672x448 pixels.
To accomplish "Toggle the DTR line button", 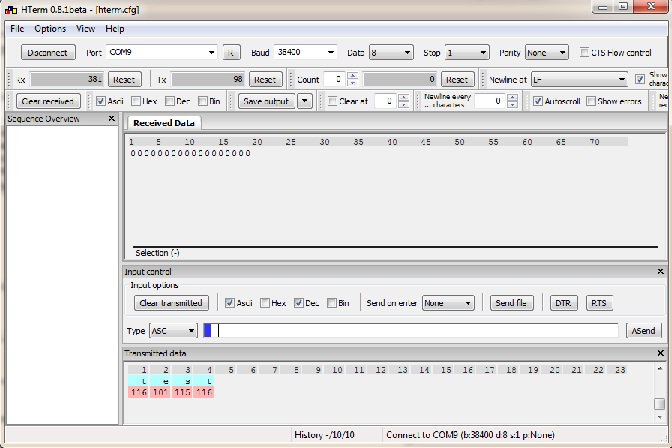I will coord(563,303).
